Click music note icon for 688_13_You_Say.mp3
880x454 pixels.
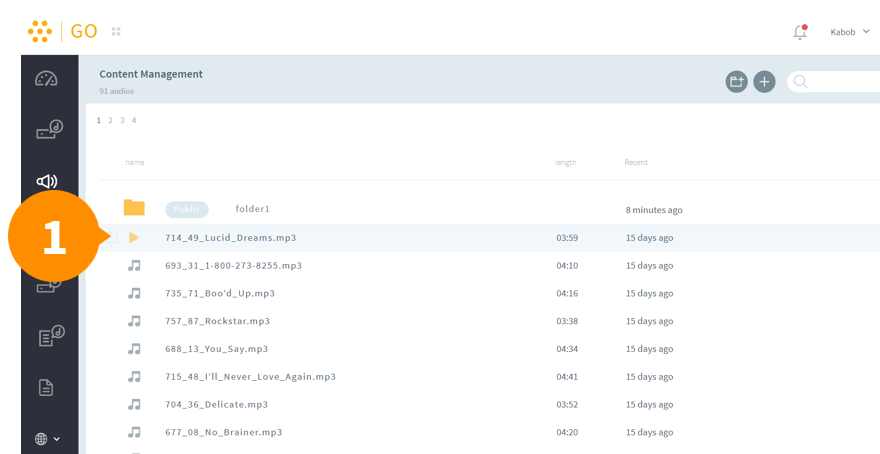pyautogui.click(x=134, y=348)
